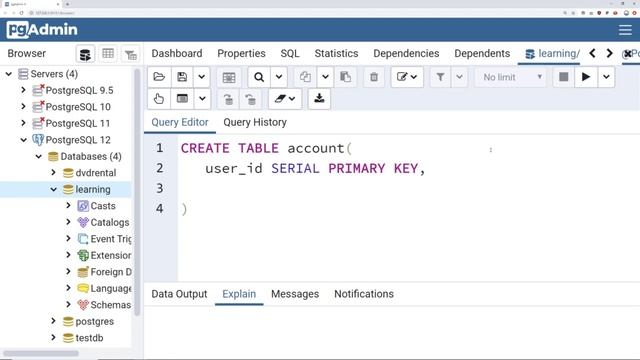Open the save options dropdown arrow
The height and width of the screenshot is (360, 640).
tap(202, 77)
